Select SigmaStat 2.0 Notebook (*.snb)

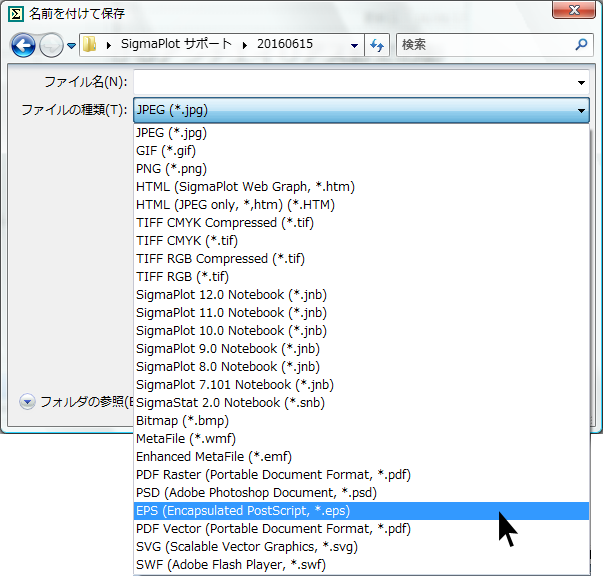click(x=361, y=403)
